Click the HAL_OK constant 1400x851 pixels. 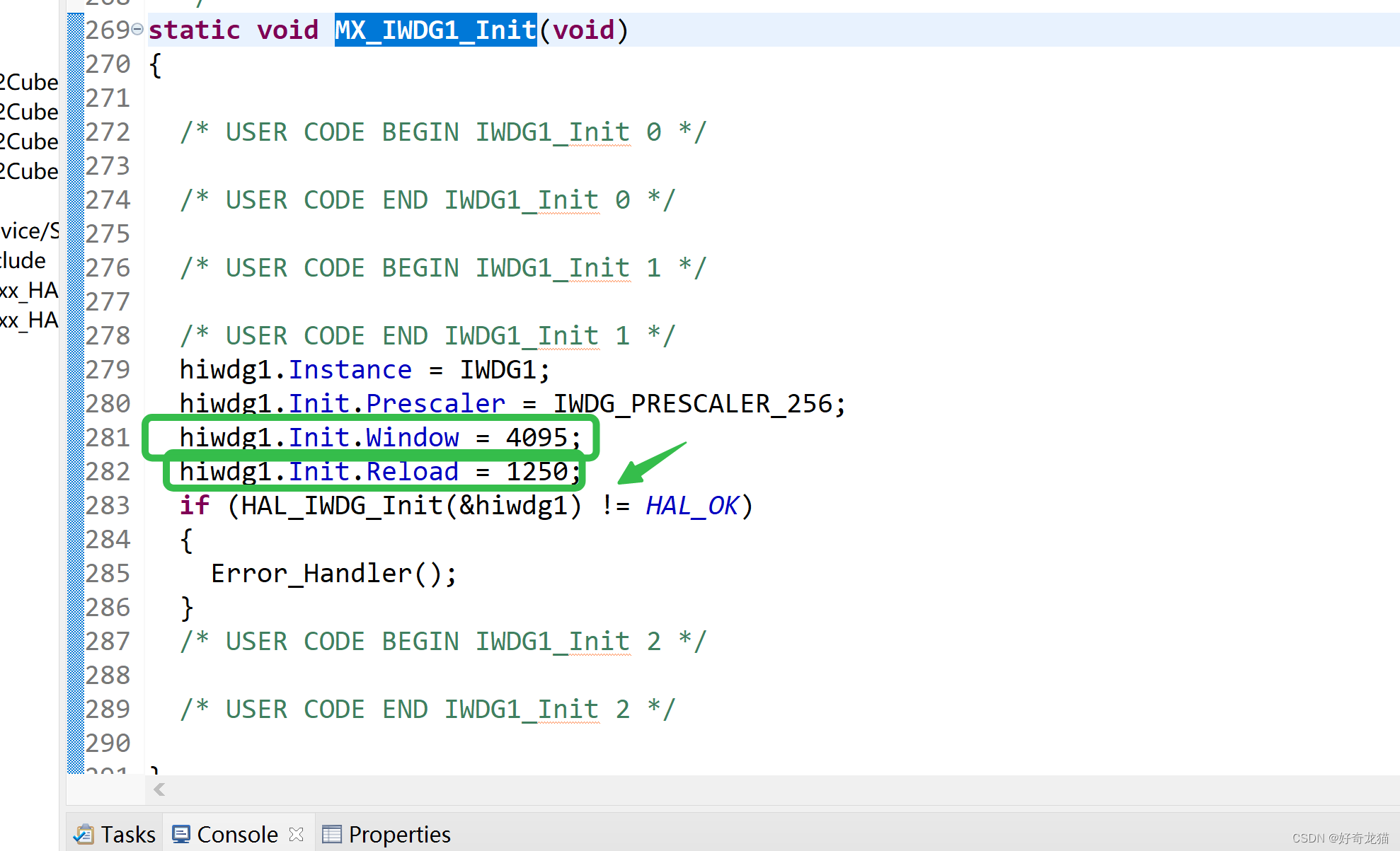tap(692, 506)
